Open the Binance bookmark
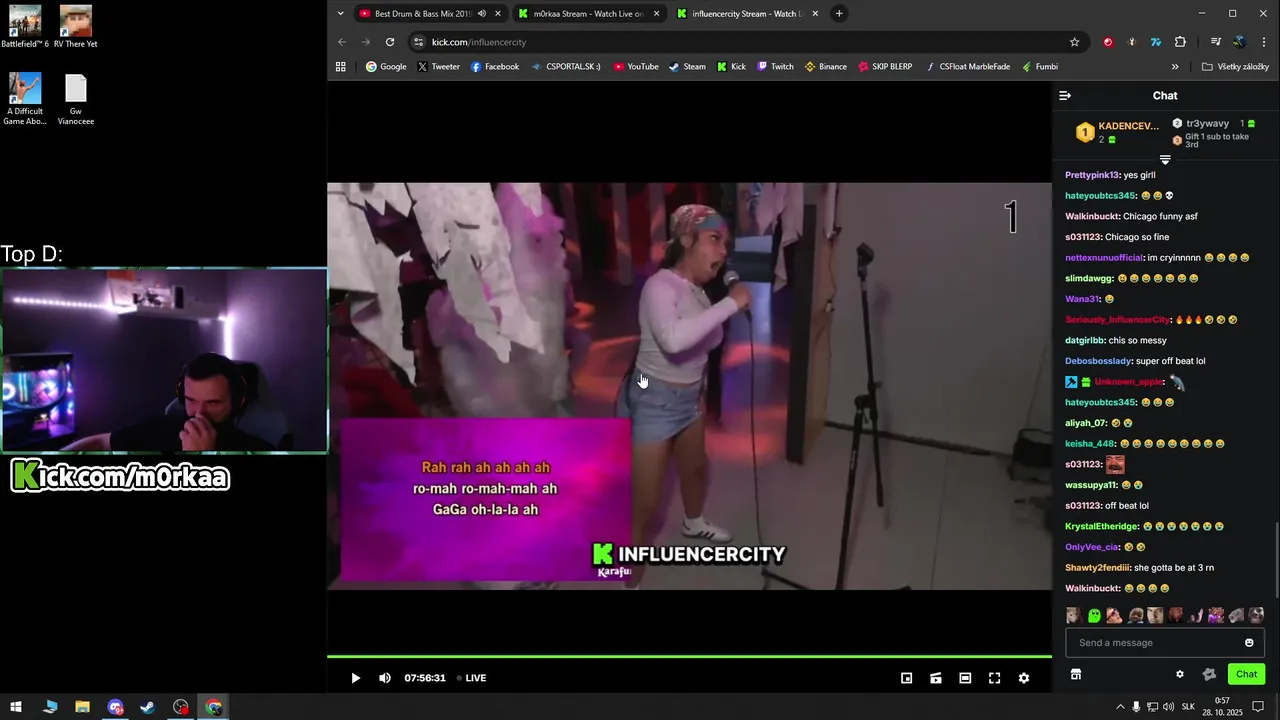The height and width of the screenshot is (720, 1280). coord(826,67)
